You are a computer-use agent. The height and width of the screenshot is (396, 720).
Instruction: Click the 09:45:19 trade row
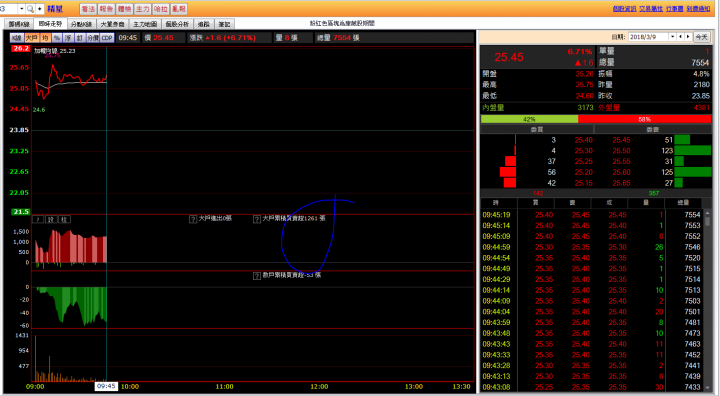click(x=591, y=215)
